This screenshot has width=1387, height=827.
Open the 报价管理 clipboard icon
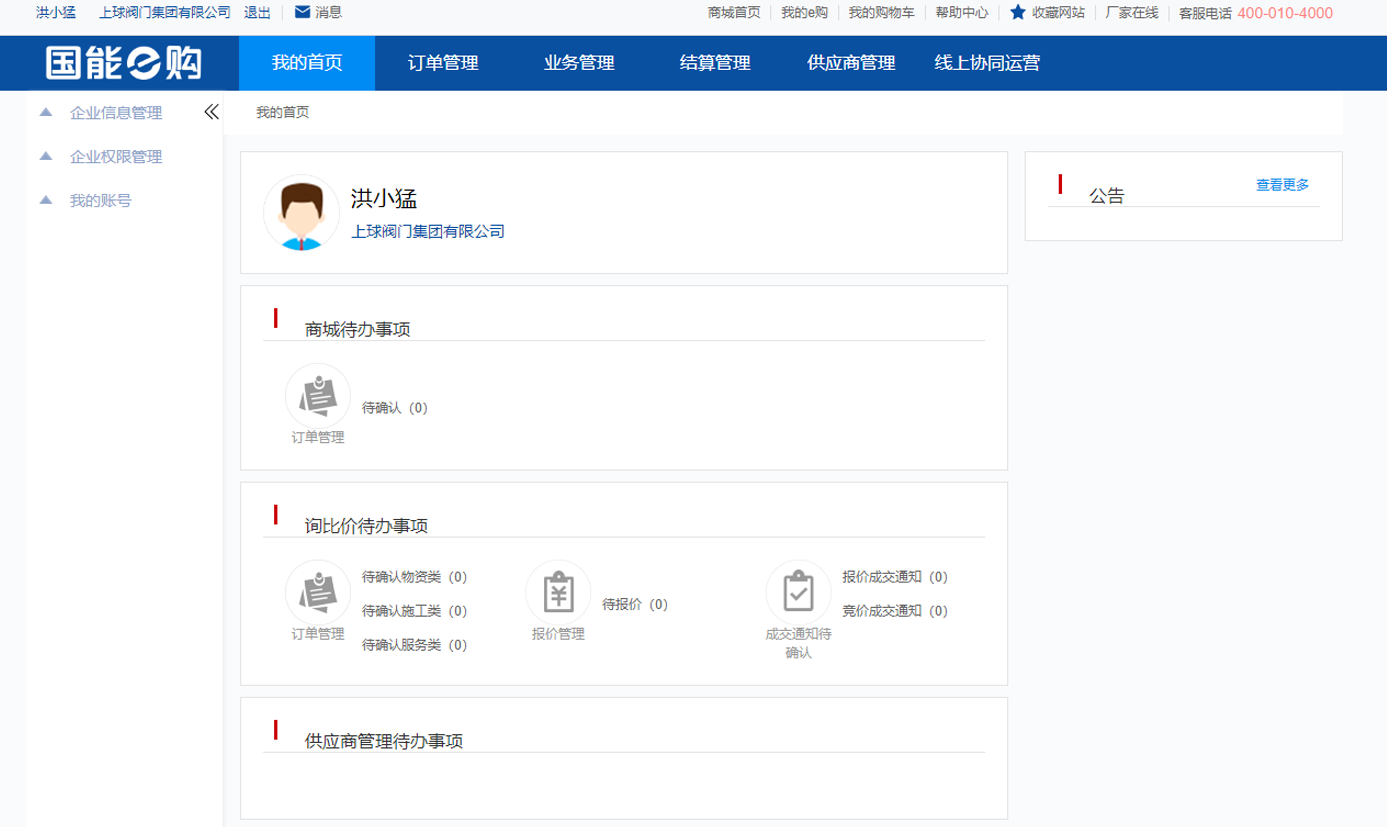tap(558, 593)
